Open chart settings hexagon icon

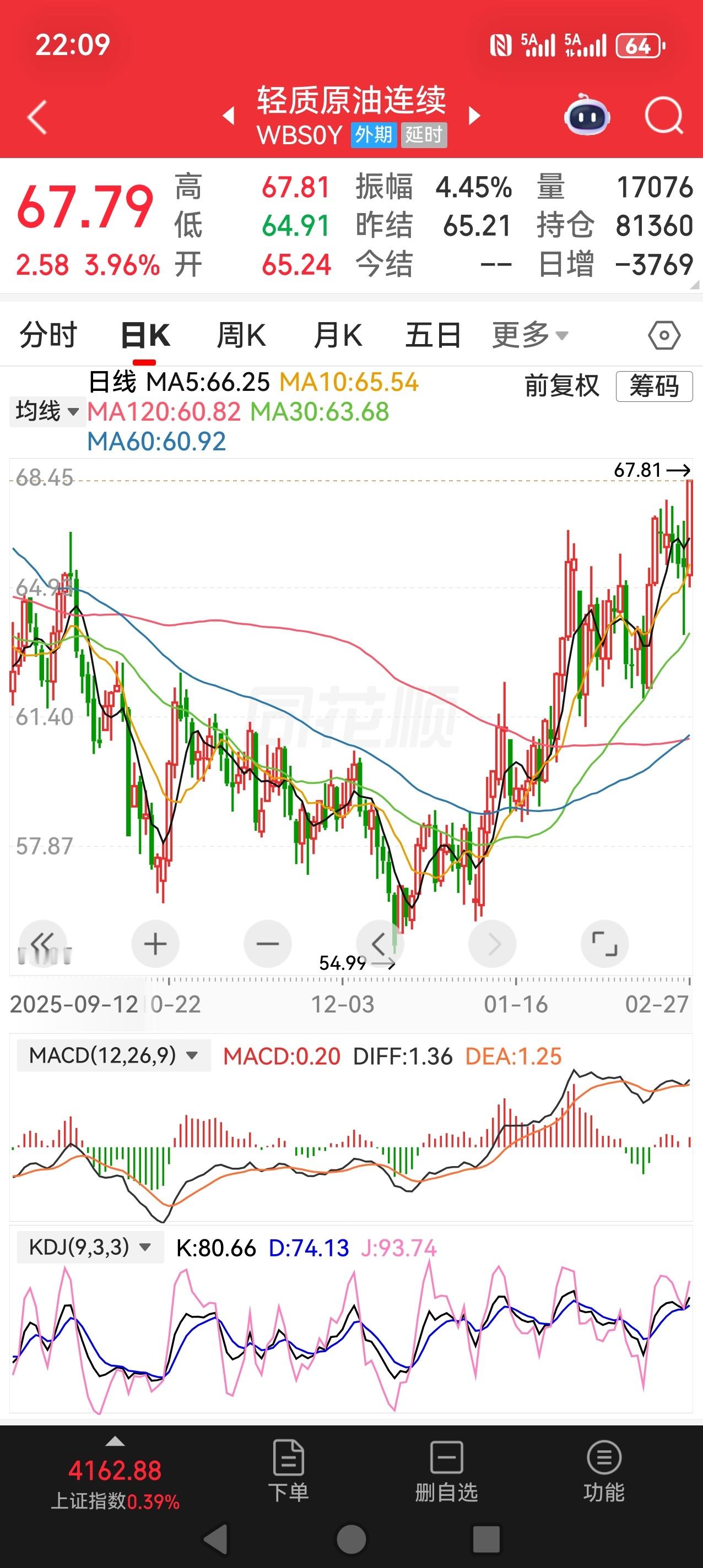[x=664, y=335]
